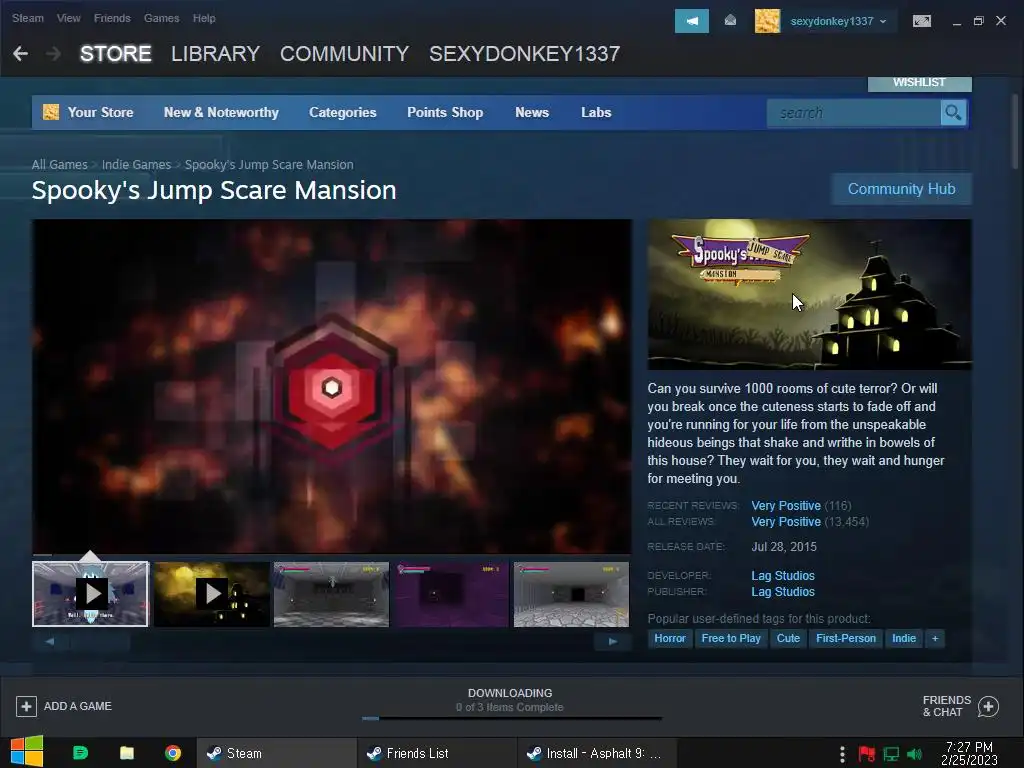Select the purple room screenshot thumbnail
Screen dimensions: 1024x768
(x=451, y=594)
